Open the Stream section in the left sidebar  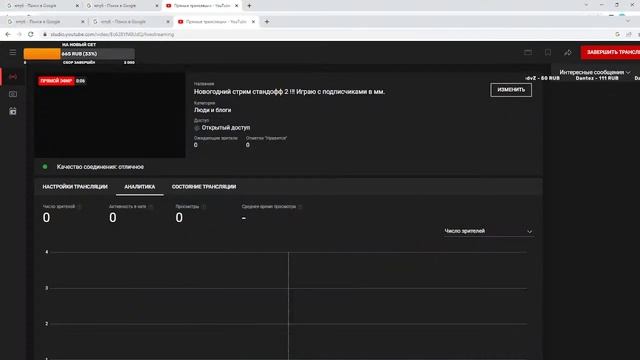[x=13, y=77]
